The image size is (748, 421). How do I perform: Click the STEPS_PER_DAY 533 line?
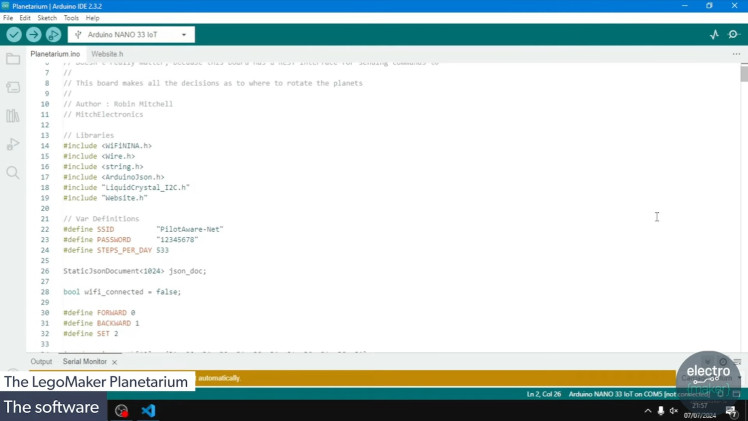click(x=116, y=250)
